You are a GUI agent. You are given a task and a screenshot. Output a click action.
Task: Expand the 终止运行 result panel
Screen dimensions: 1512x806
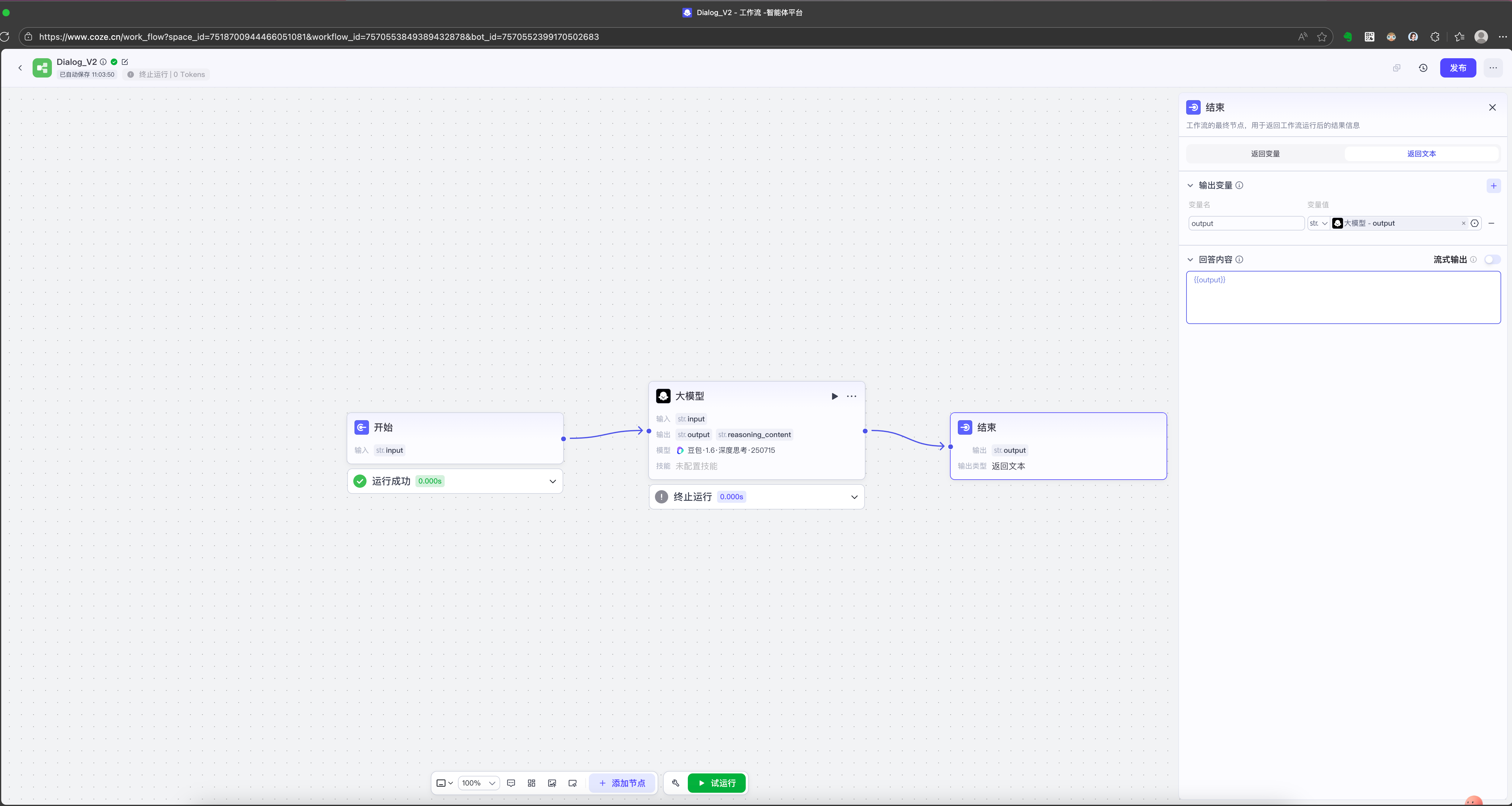click(x=854, y=497)
